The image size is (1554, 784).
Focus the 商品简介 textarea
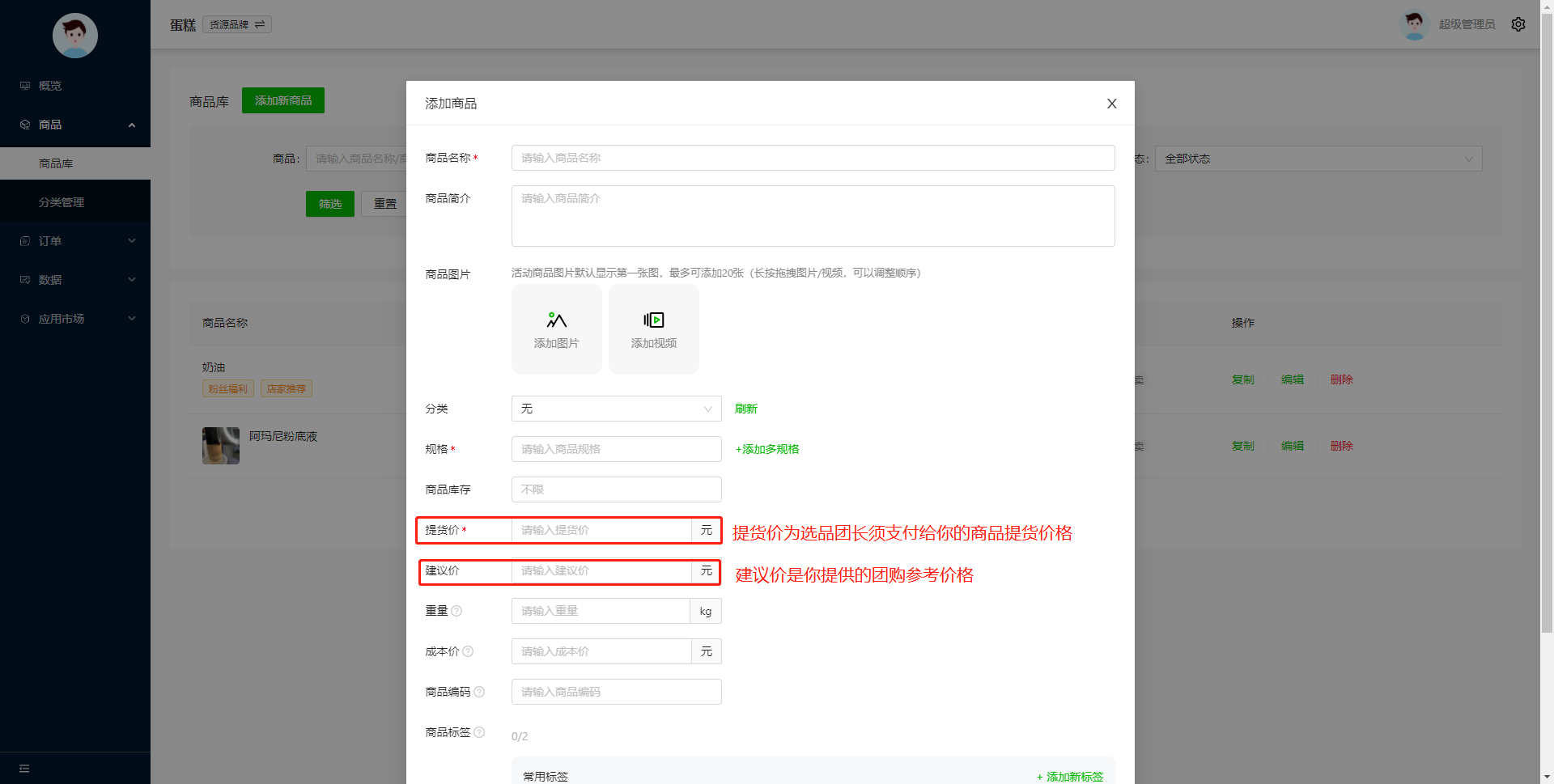pyautogui.click(x=813, y=216)
